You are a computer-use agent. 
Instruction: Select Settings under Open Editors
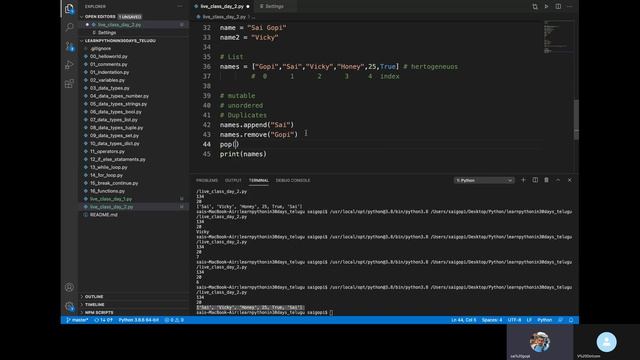[107, 33]
